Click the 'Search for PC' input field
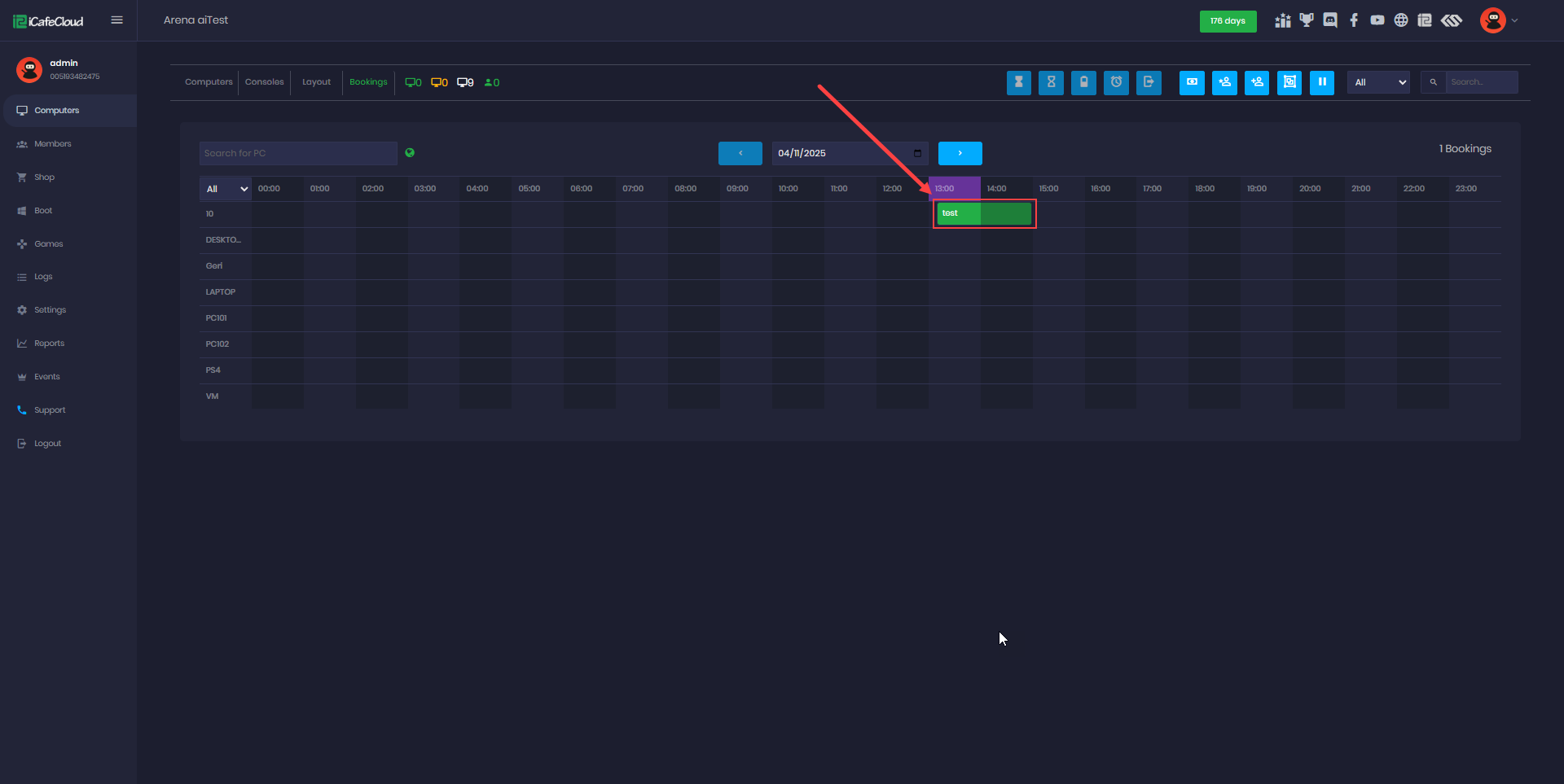 [298, 153]
